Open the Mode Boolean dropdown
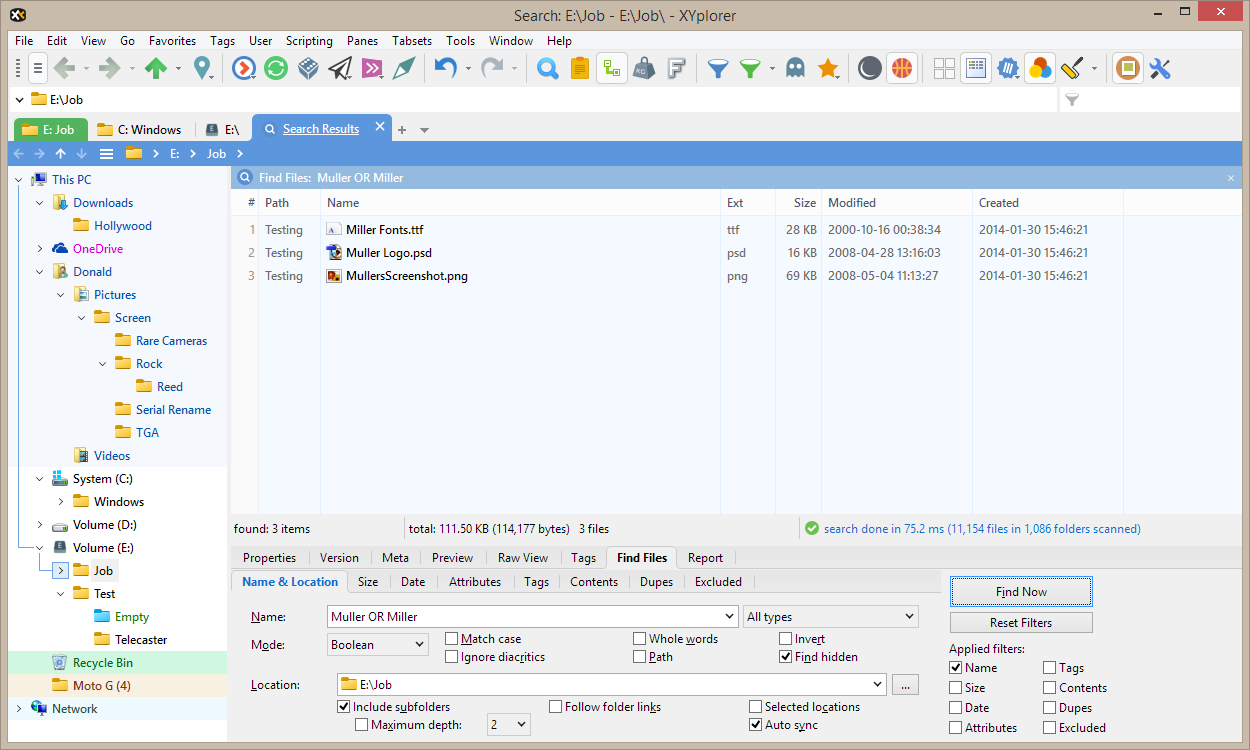Image resolution: width=1250 pixels, height=750 pixels. [x=378, y=645]
